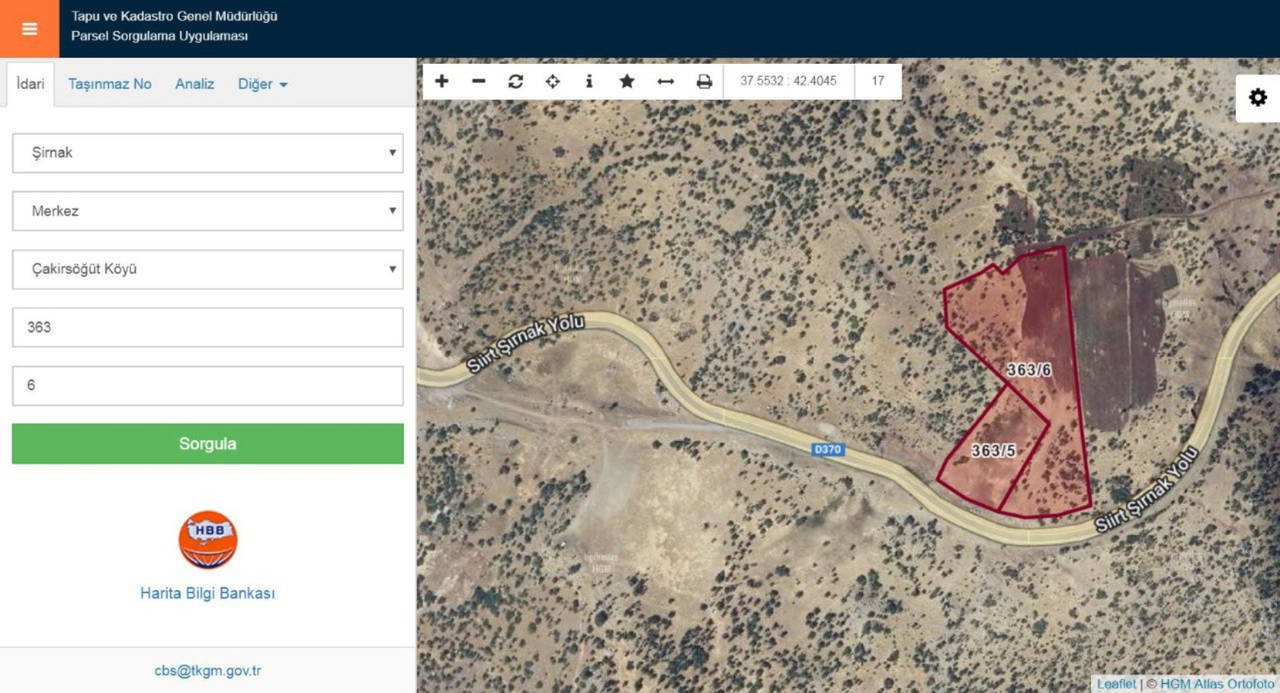Click the star favorites icon
The image size is (1280, 693).
tap(627, 81)
